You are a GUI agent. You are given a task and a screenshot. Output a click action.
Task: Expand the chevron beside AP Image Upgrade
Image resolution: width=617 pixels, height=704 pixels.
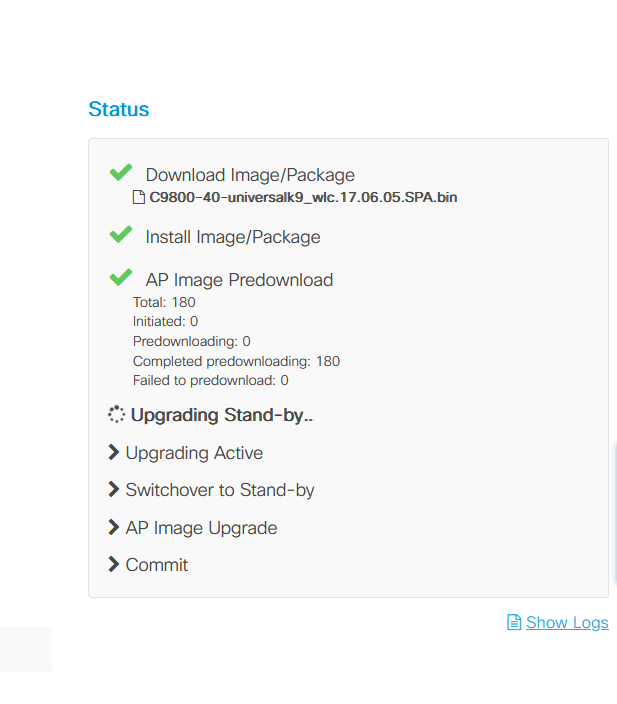click(x=114, y=528)
